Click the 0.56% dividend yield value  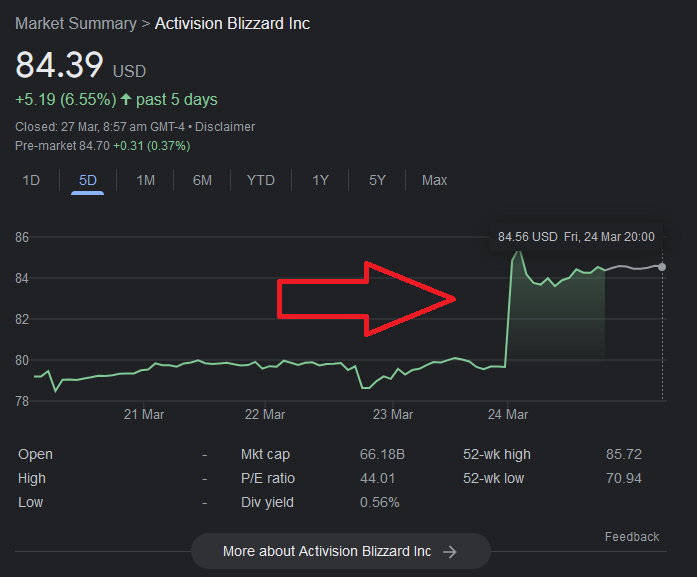coord(379,502)
